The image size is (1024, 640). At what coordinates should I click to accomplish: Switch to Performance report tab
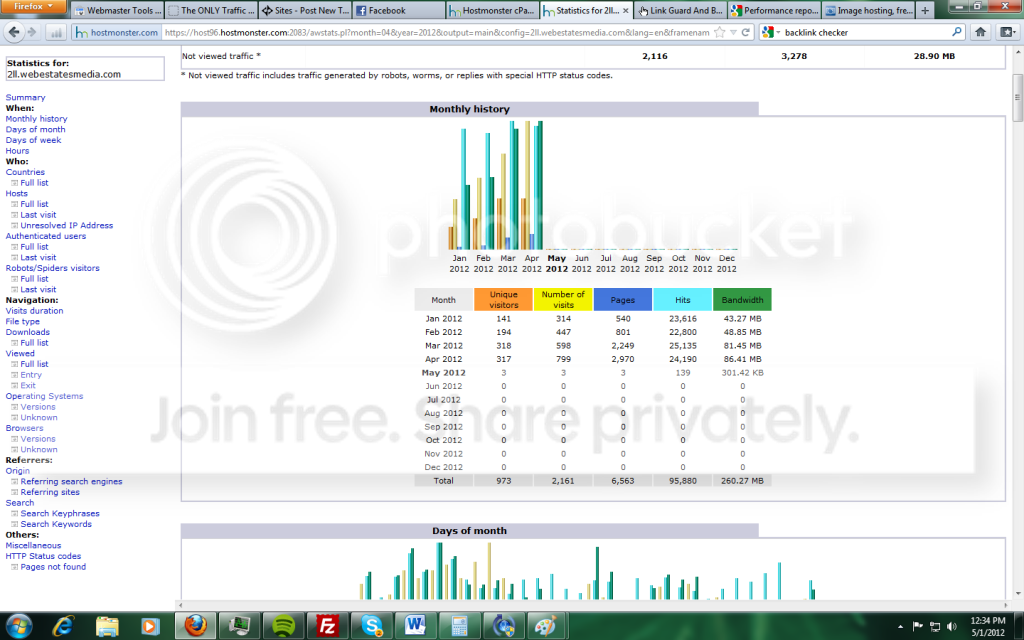coord(775,10)
